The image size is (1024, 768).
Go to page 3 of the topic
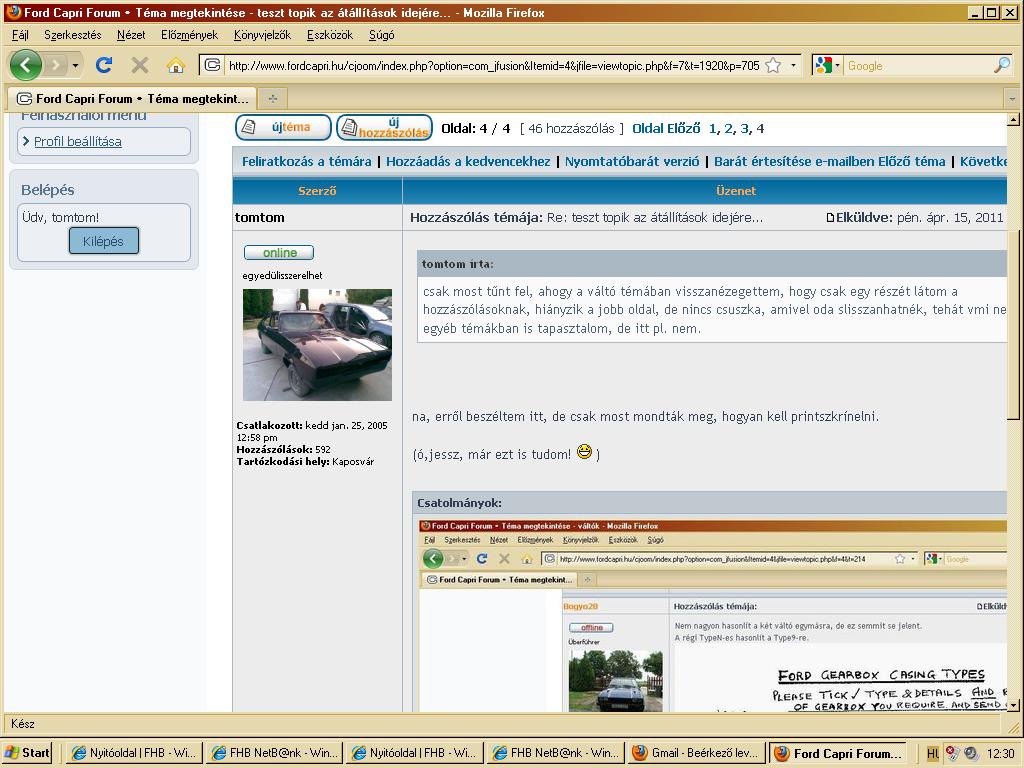point(744,128)
